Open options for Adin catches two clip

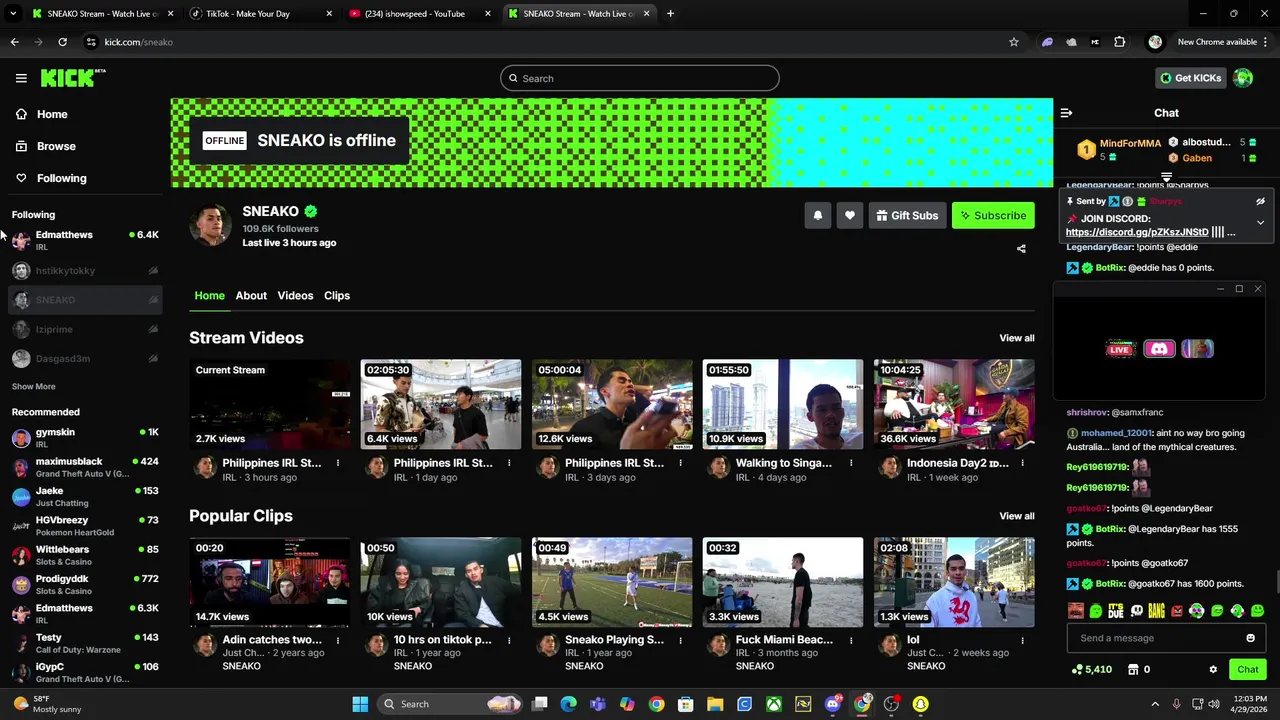pos(338,640)
